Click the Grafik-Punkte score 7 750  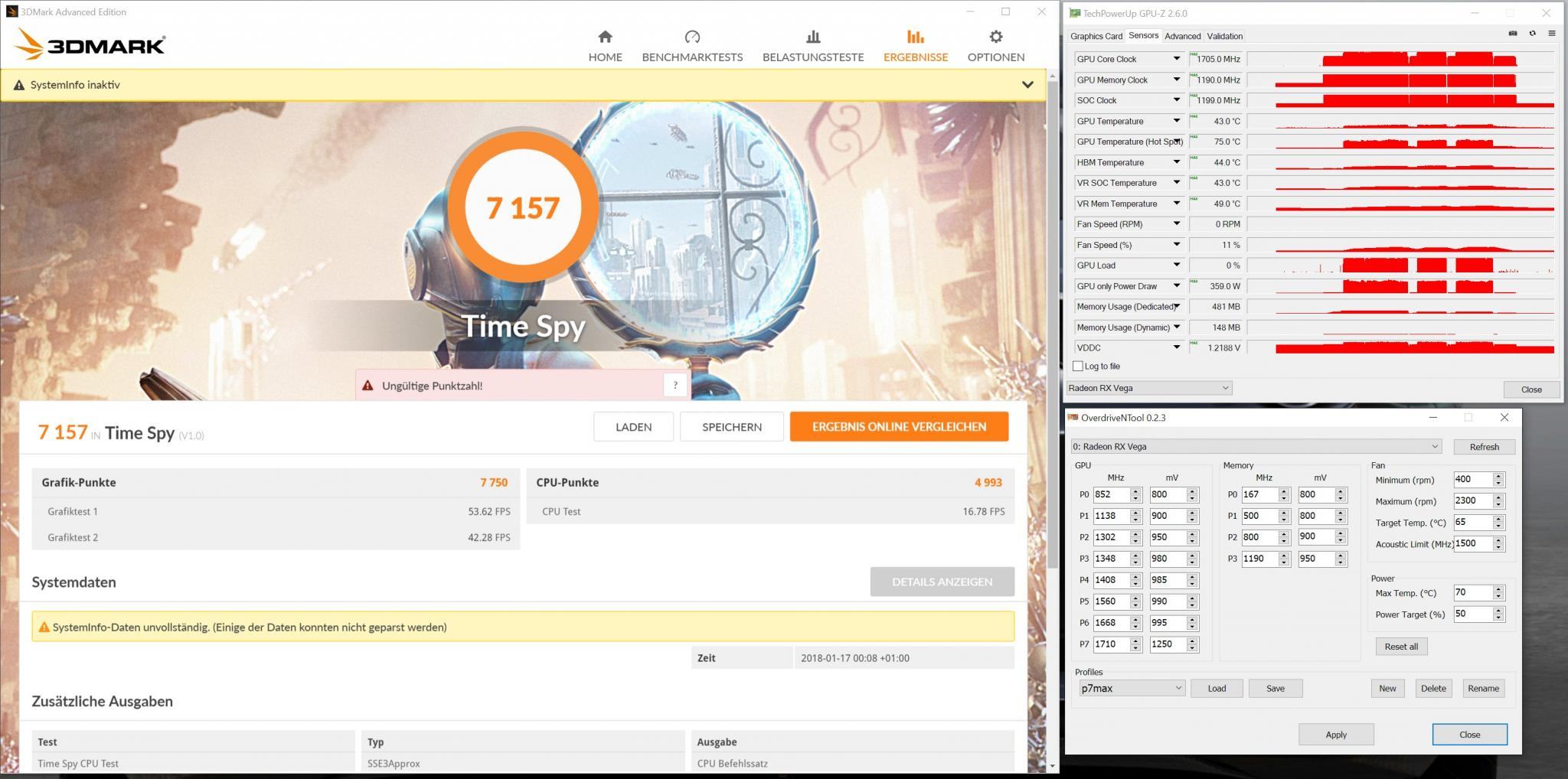click(494, 482)
